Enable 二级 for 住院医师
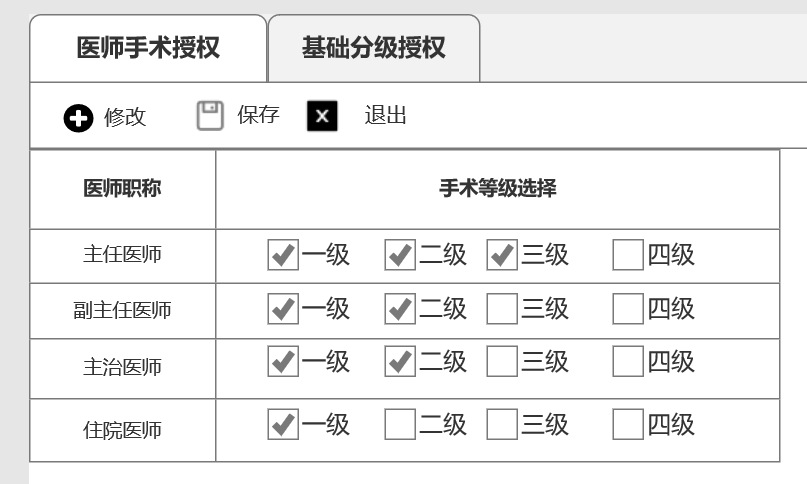Image resolution: width=807 pixels, height=484 pixels. (x=400, y=425)
